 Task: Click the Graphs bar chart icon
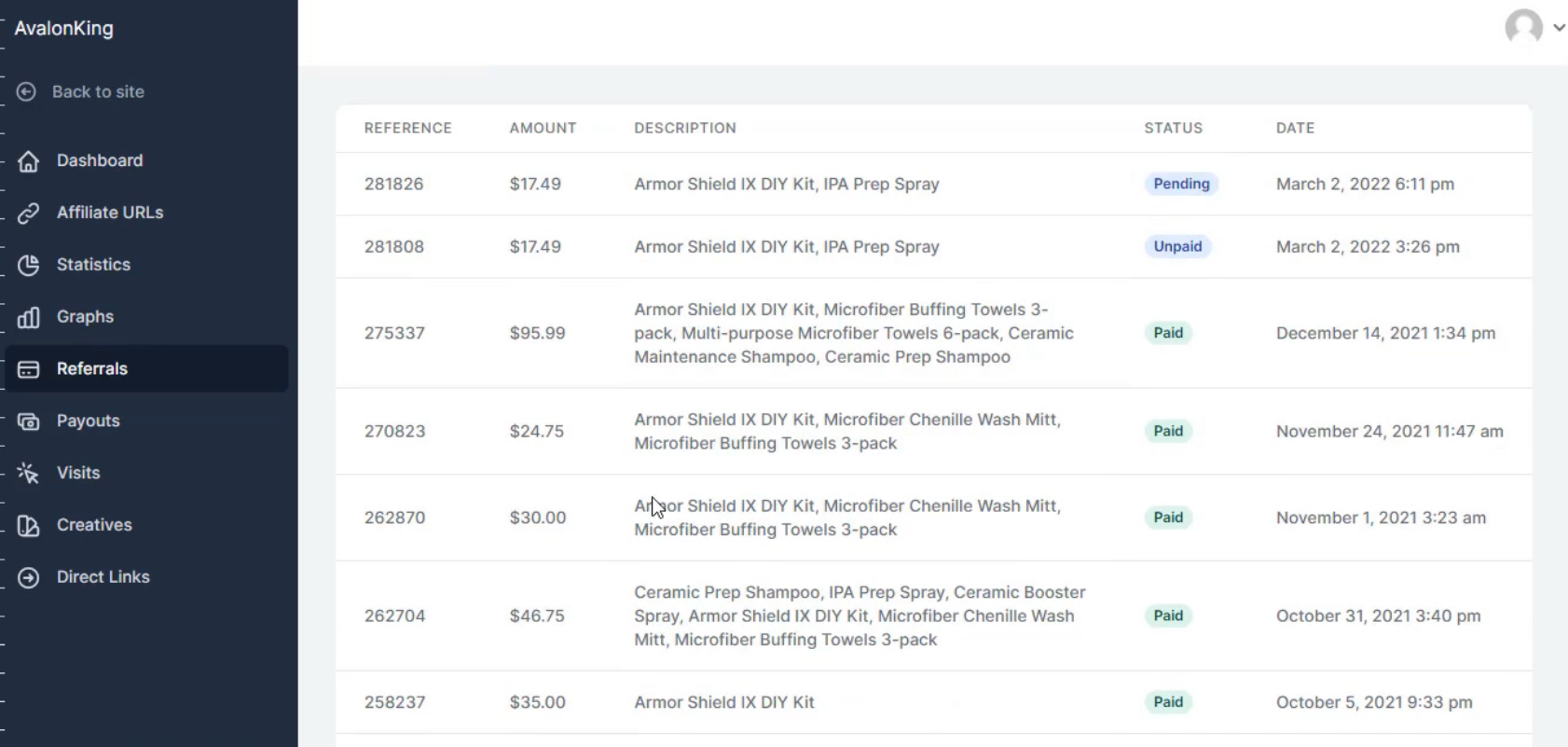click(x=29, y=317)
